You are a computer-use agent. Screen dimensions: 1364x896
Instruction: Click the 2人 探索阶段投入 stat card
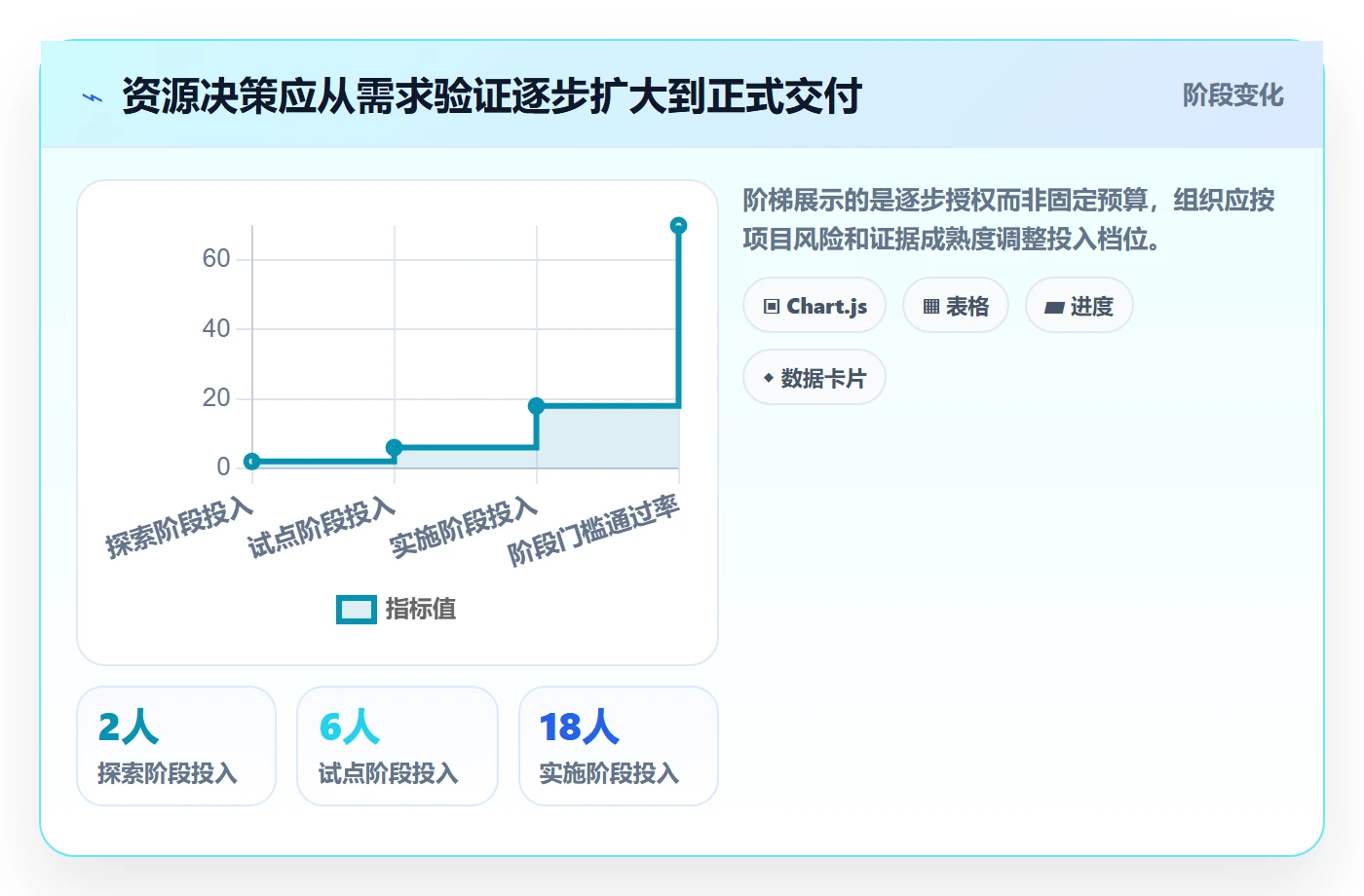pos(176,746)
